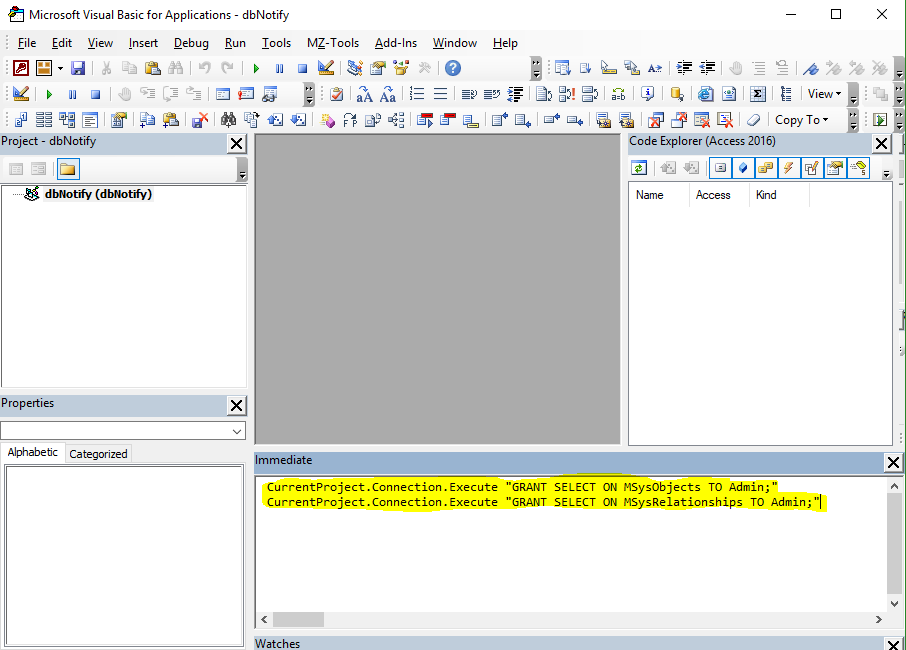
Task: Close the Immediate window pane
Action: click(x=893, y=462)
